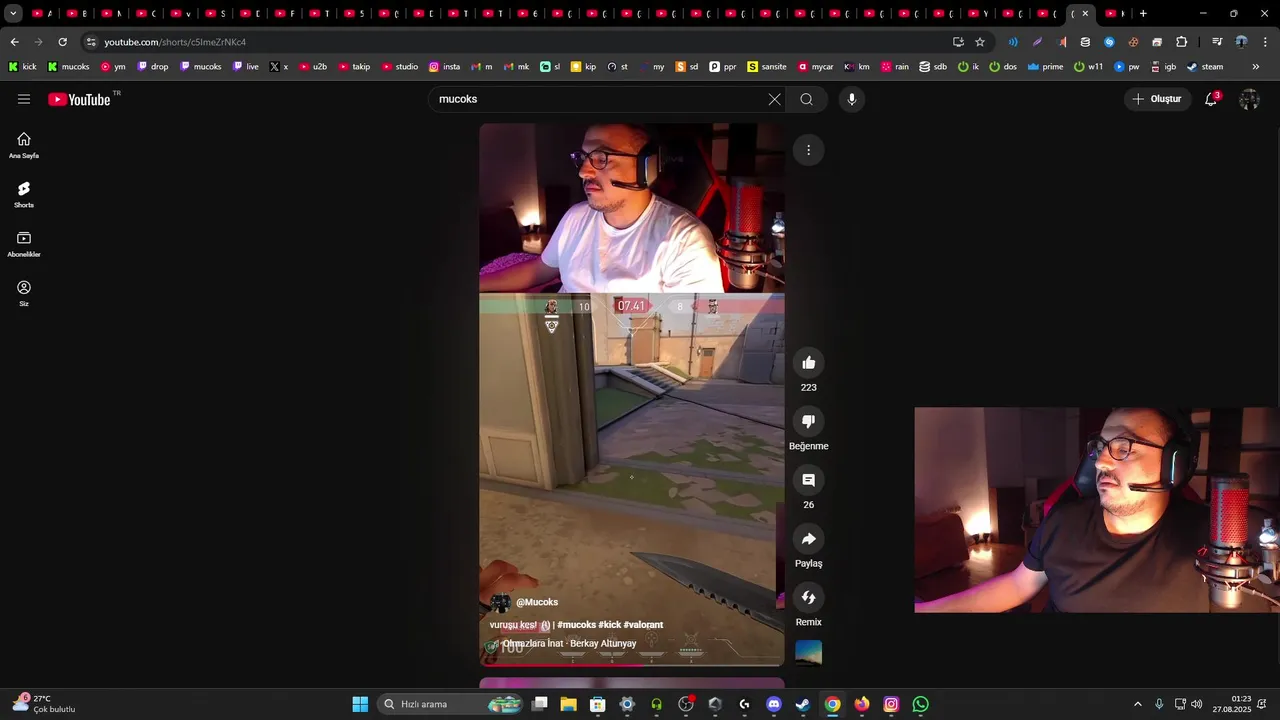Viewport: 1280px width, 720px height.
Task: Click the browser address bar URL
Action: click(175, 42)
